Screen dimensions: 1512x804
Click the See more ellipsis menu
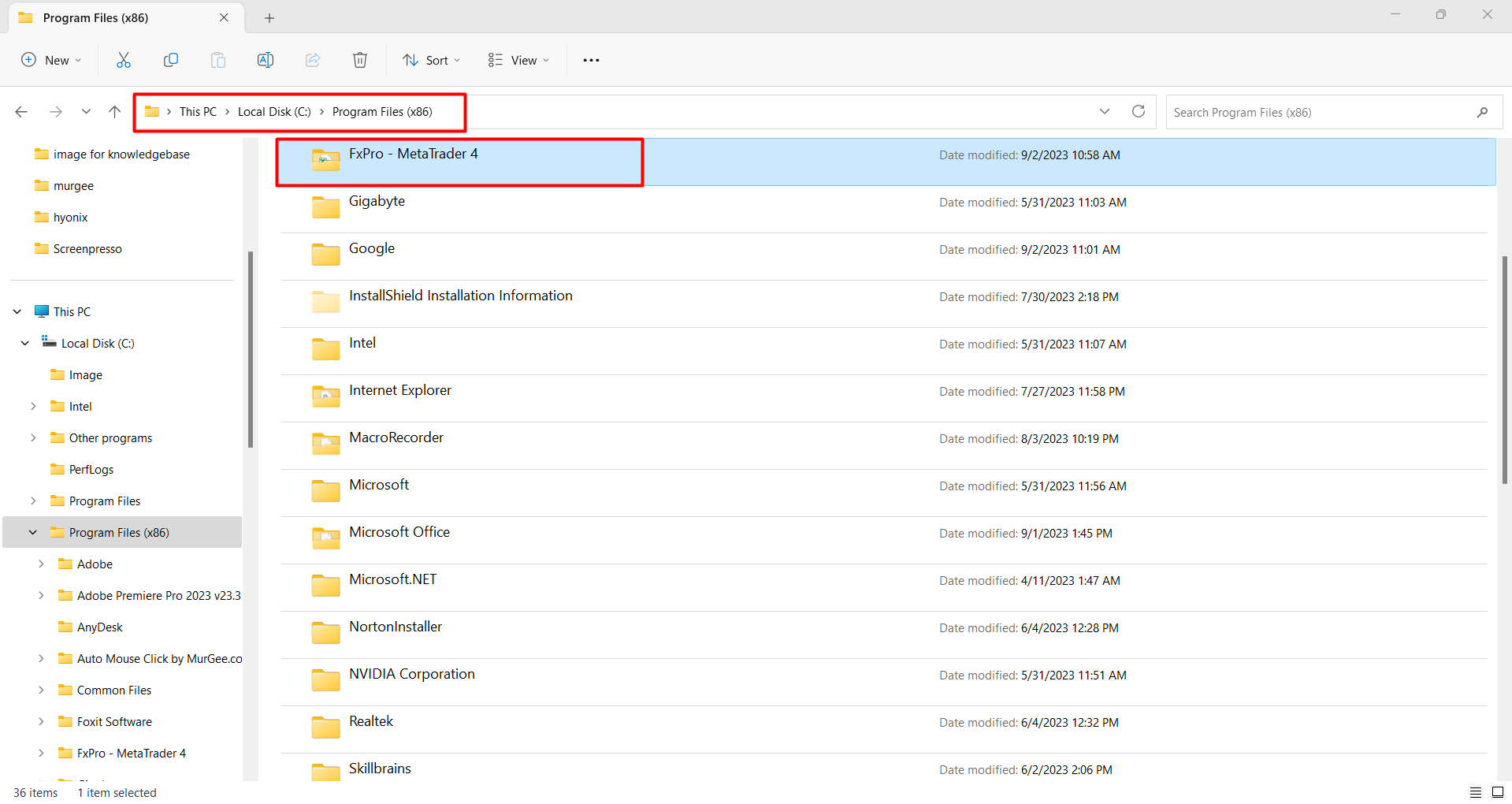pos(590,59)
